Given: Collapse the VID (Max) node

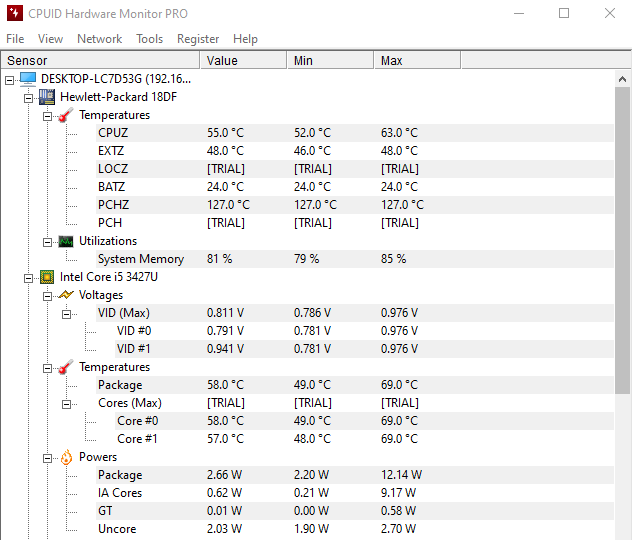Looking at the screenshot, I should coord(66,314).
